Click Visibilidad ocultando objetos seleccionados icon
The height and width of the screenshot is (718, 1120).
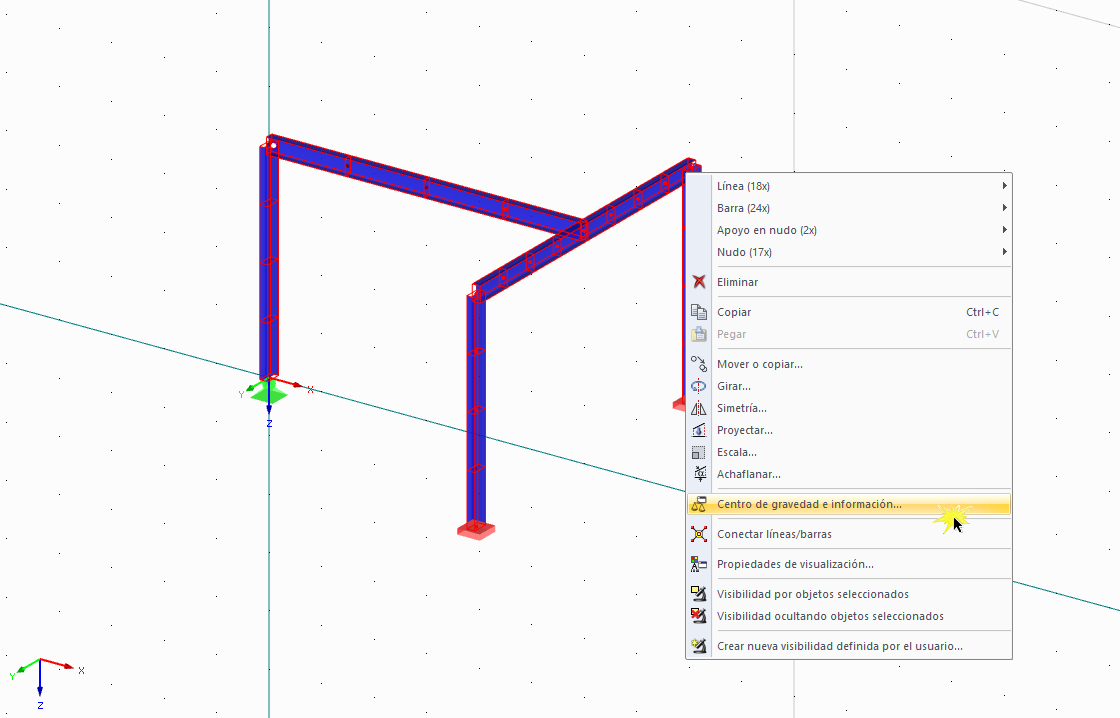699,616
